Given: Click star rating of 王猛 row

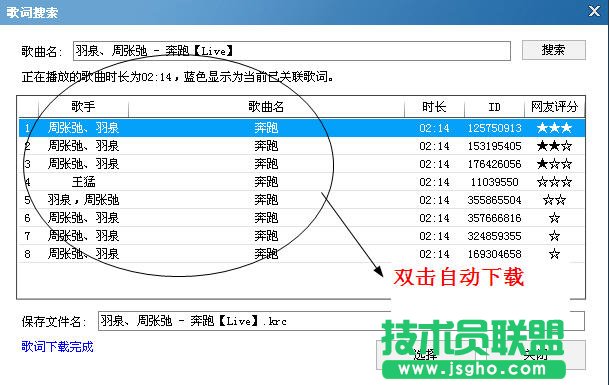Looking at the screenshot, I should 554,182.
